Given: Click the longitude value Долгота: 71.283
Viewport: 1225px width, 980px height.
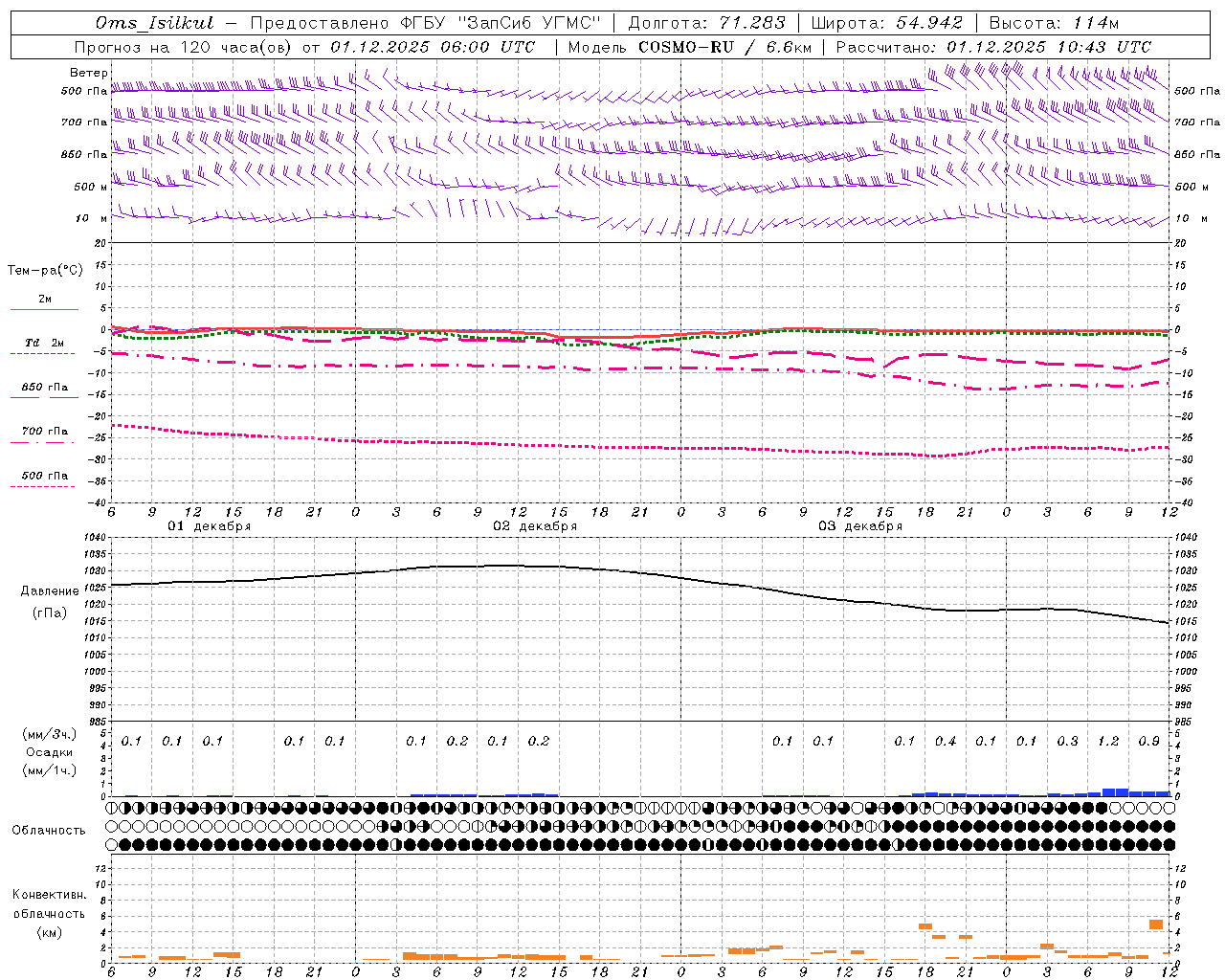Looking at the screenshot, I should (706, 23).
